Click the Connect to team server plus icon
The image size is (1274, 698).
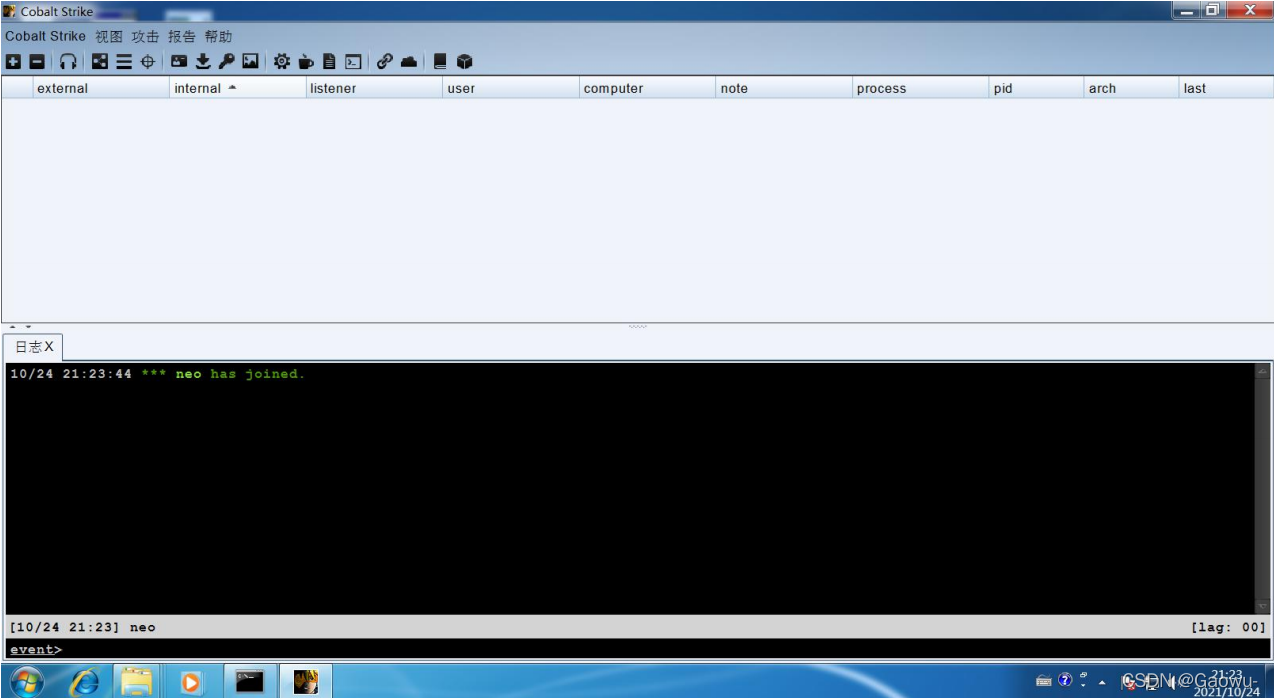(13, 62)
